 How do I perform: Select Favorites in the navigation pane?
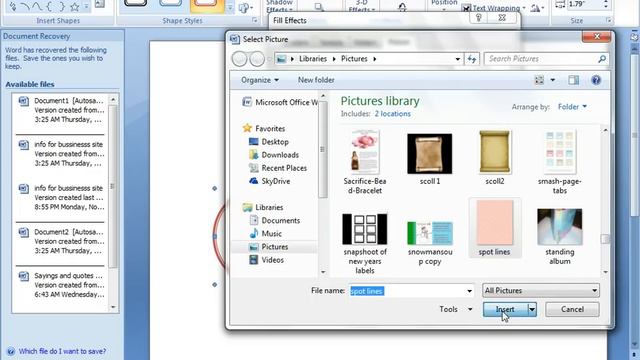tap(264, 128)
